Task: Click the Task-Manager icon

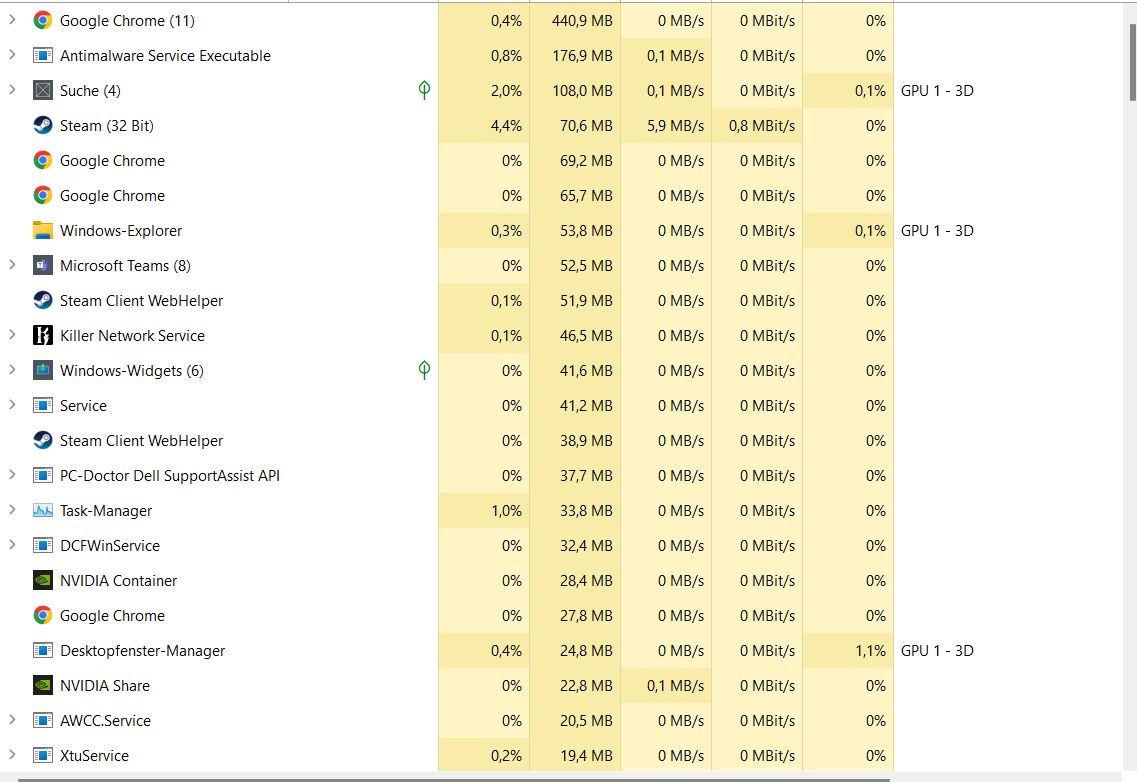Action: [x=43, y=510]
